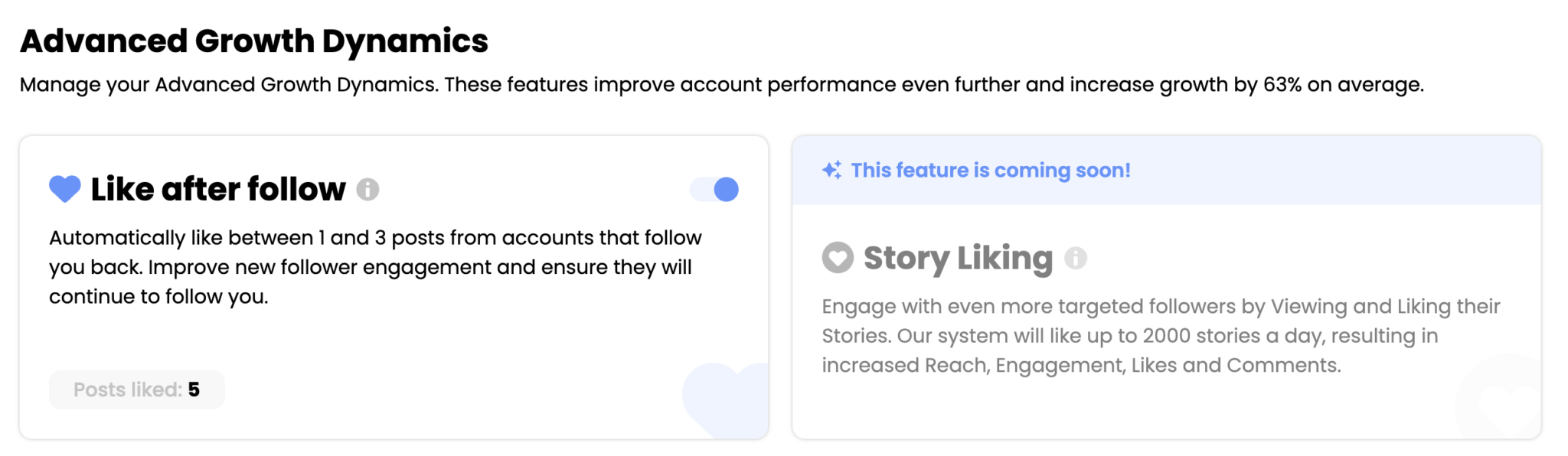This screenshot has height=456, width=1568.
Task: Click the toggle's blue knob on Like after follow
Action: 724,189
